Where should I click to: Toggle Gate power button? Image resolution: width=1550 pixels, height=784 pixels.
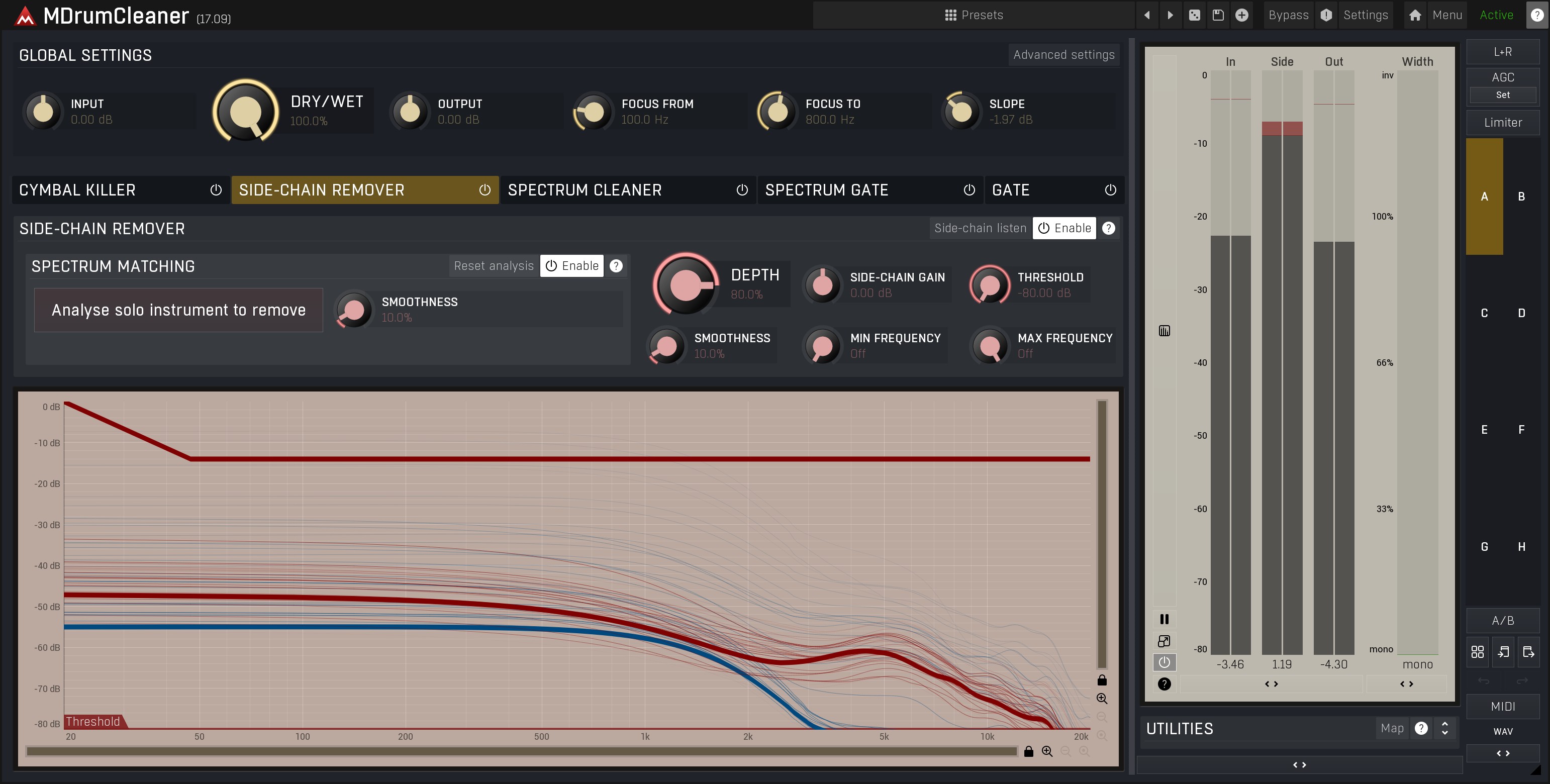click(1111, 190)
